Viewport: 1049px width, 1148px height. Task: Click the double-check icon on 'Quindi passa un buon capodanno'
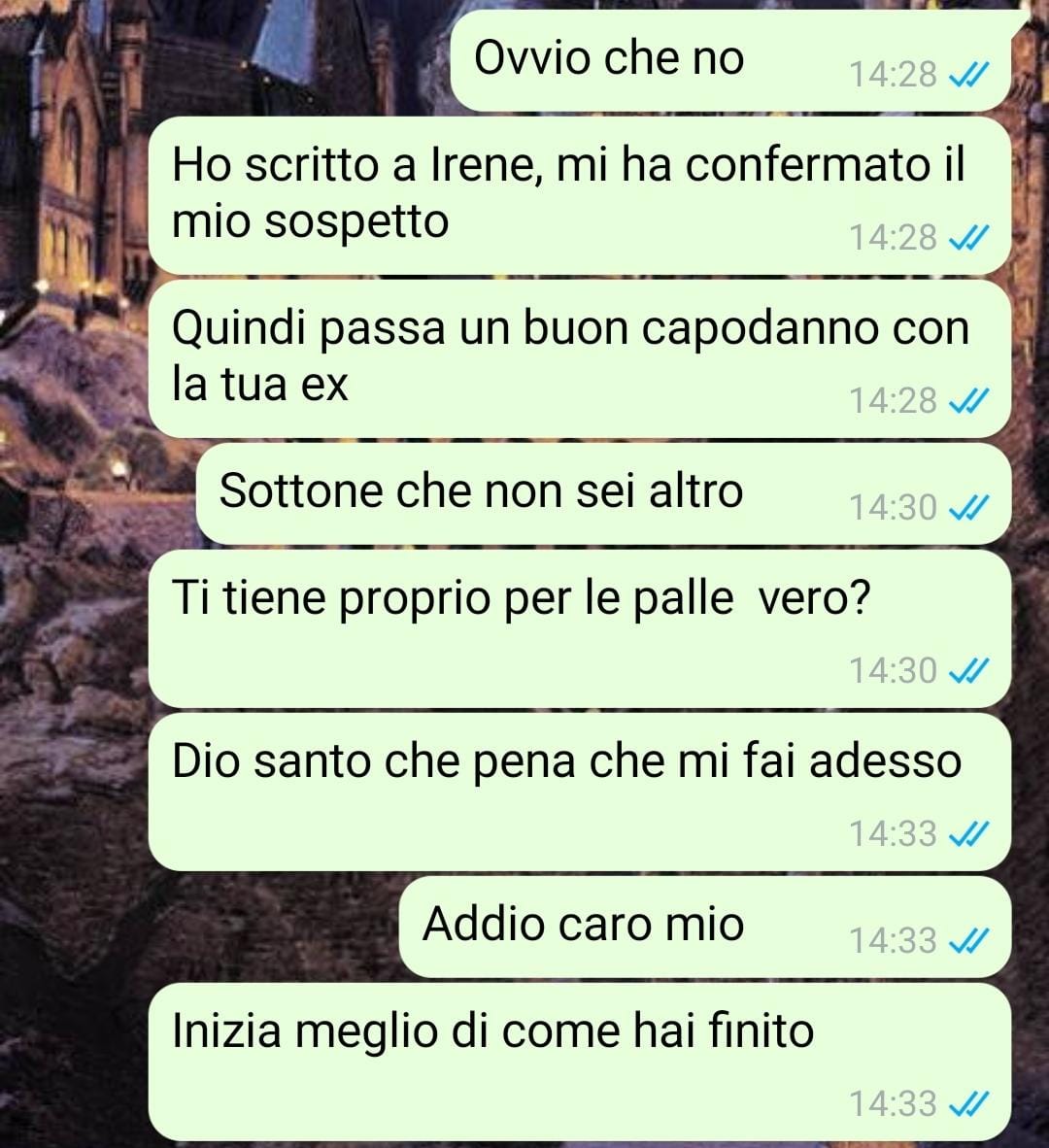(968, 400)
